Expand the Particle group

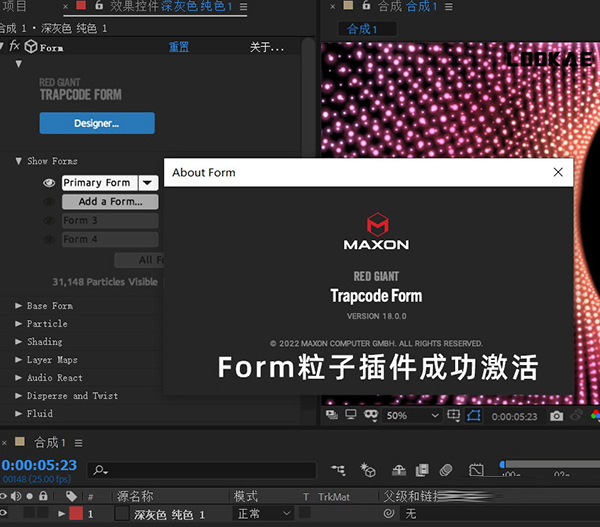click(18, 323)
